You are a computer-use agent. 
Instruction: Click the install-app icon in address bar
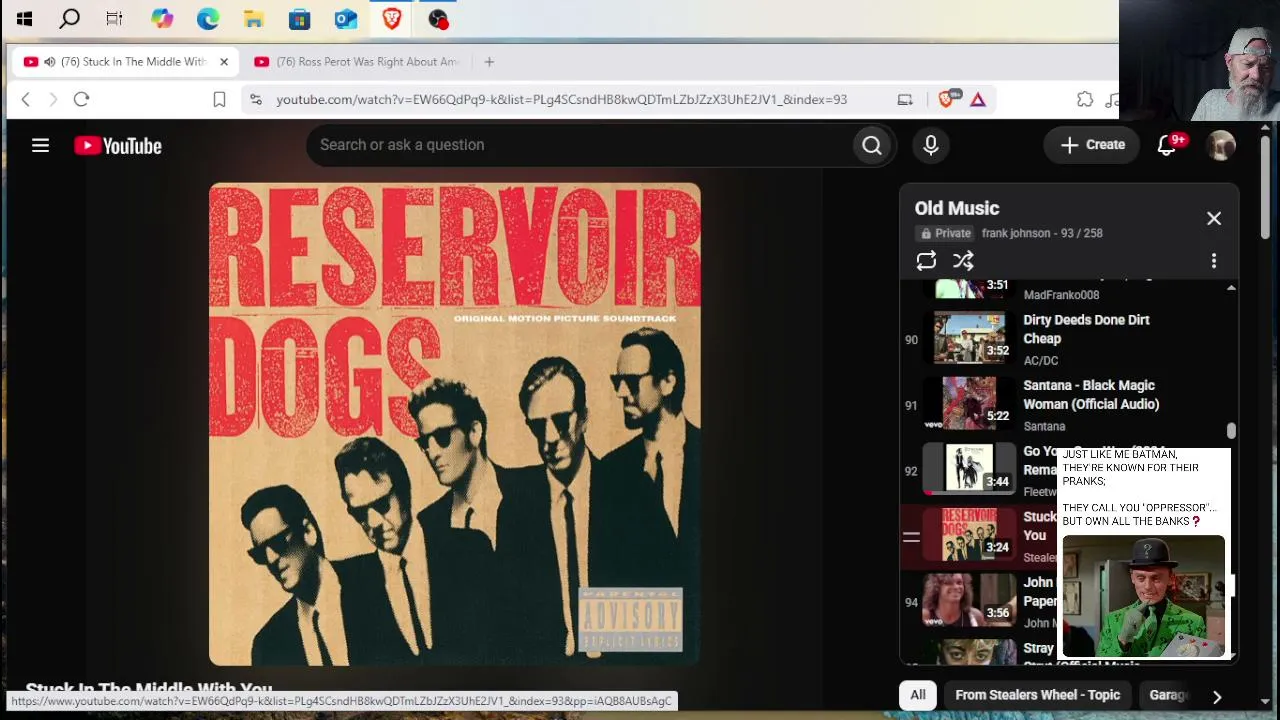905,99
